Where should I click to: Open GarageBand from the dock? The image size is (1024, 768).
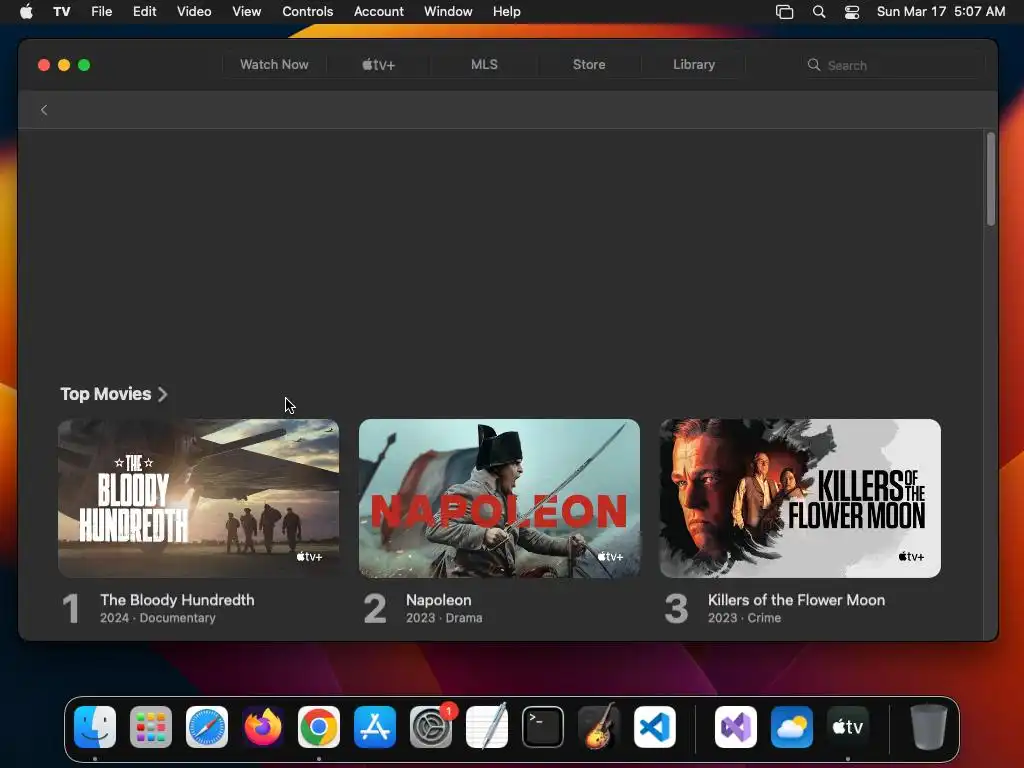pyautogui.click(x=598, y=726)
